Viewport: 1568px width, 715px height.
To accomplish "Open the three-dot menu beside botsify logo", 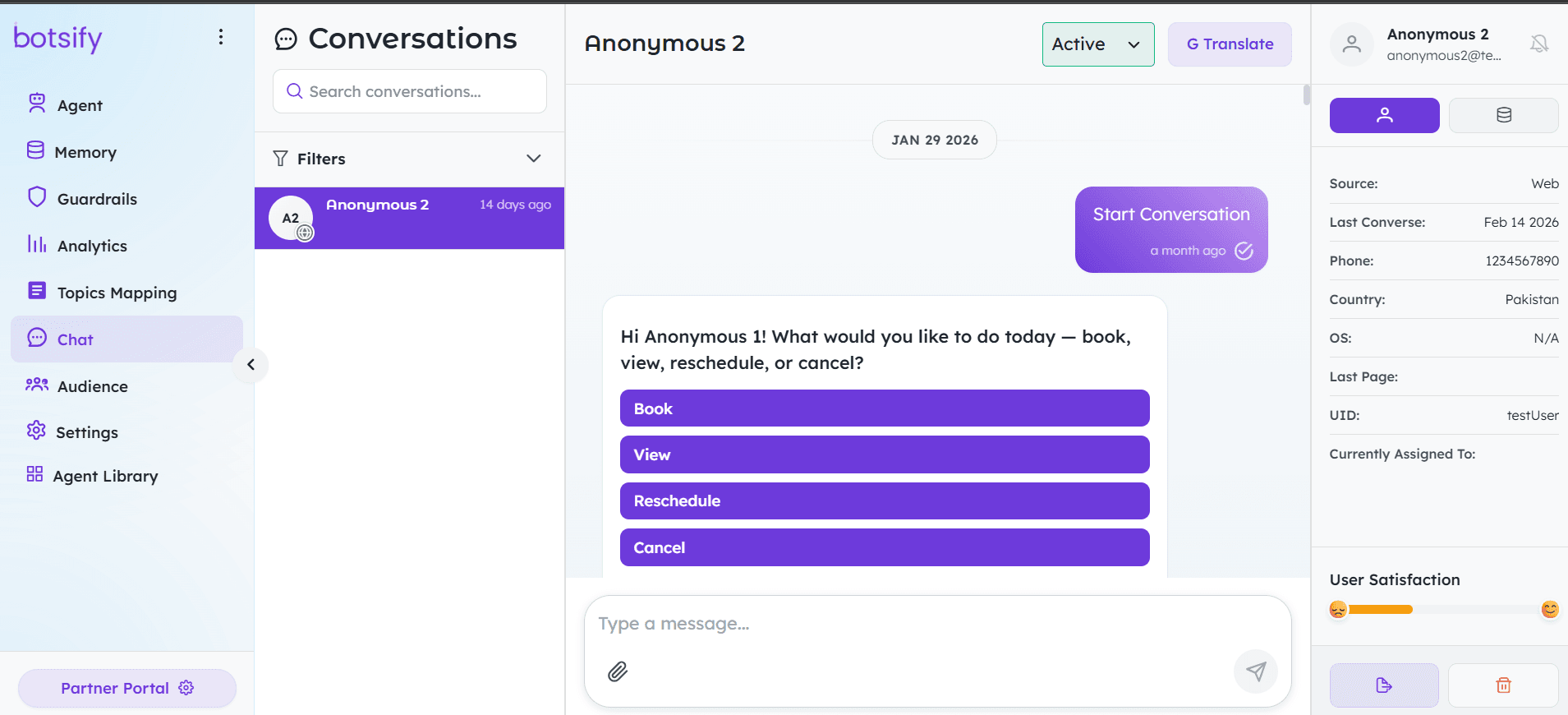I will [x=220, y=37].
